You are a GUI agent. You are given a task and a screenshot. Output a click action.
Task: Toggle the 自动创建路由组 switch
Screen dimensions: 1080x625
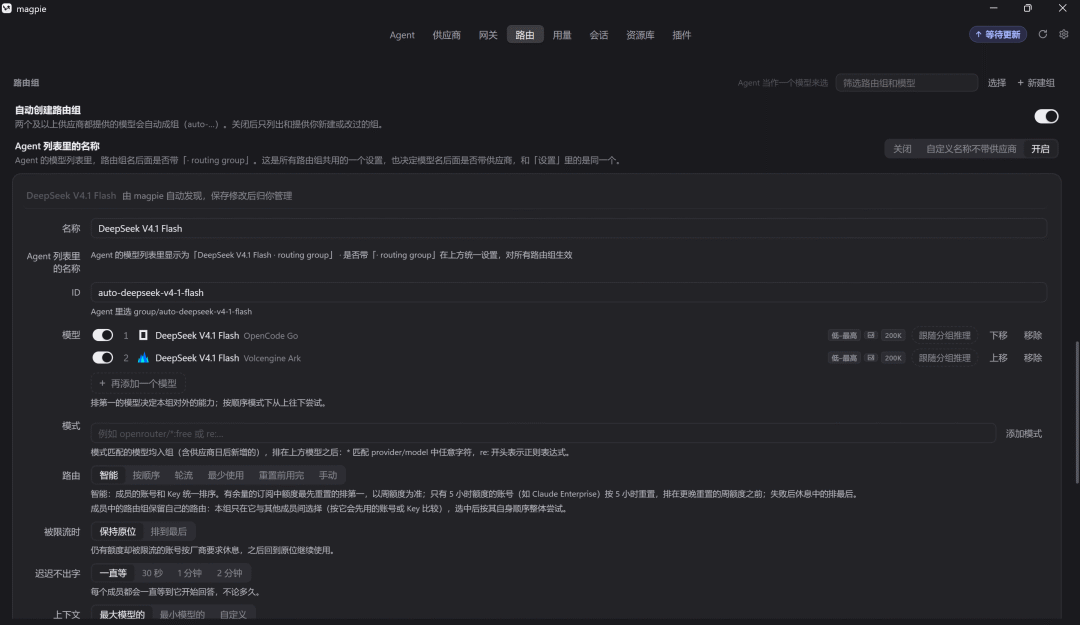point(1046,116)
